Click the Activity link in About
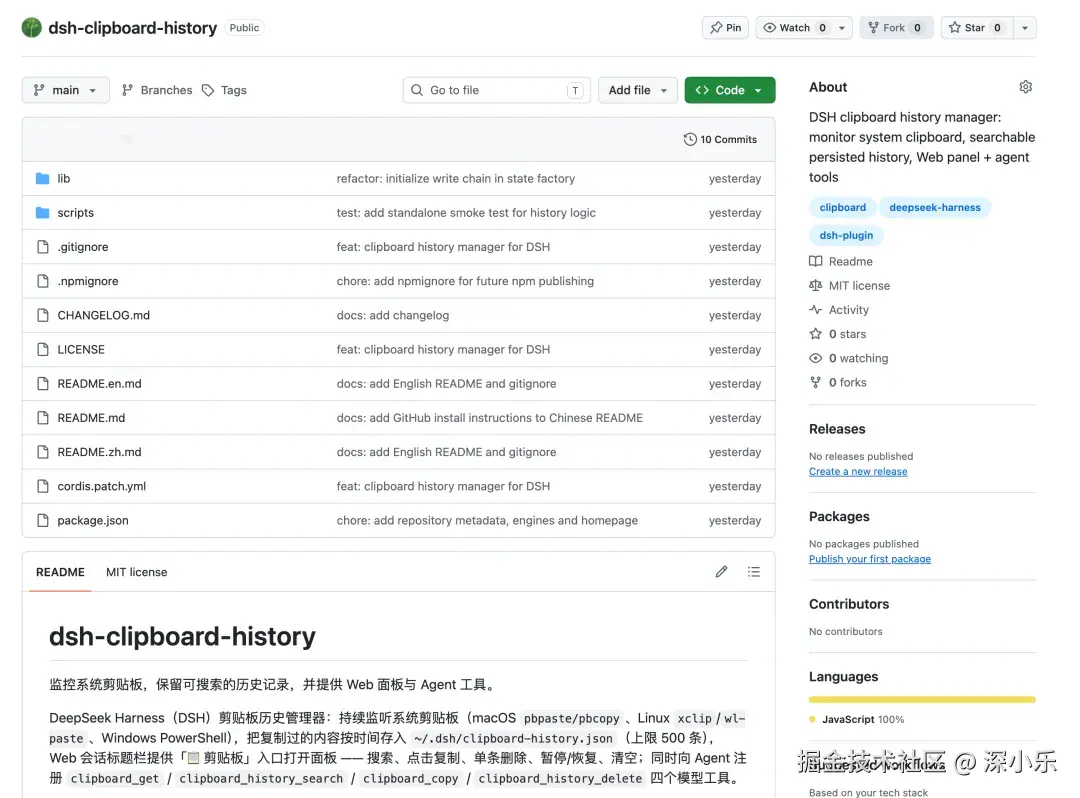 pos(849,310)
